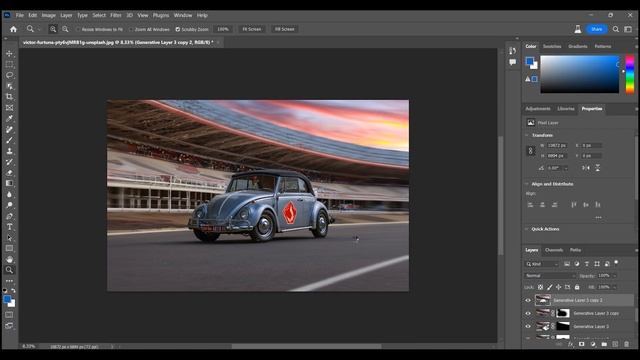The image size is (640, 360).
Task: Select the Eraser tool
Action: pyautogui.click(x=9, y=173)
